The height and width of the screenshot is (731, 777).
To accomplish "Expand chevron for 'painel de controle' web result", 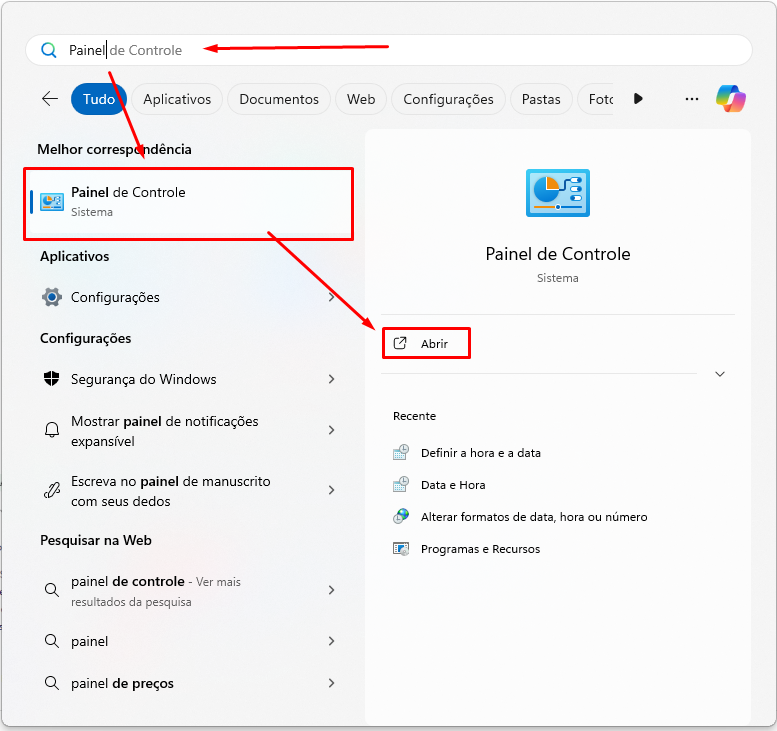I will [332, 590].
